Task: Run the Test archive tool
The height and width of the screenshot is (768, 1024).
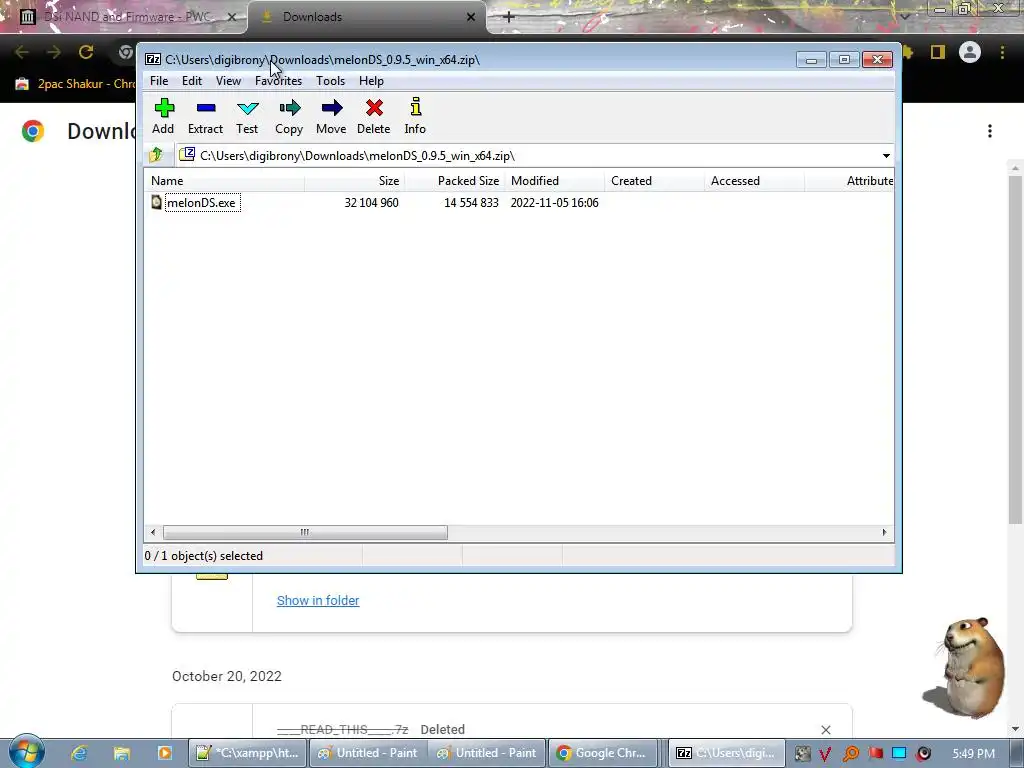Action: click(x=248, y=108)
